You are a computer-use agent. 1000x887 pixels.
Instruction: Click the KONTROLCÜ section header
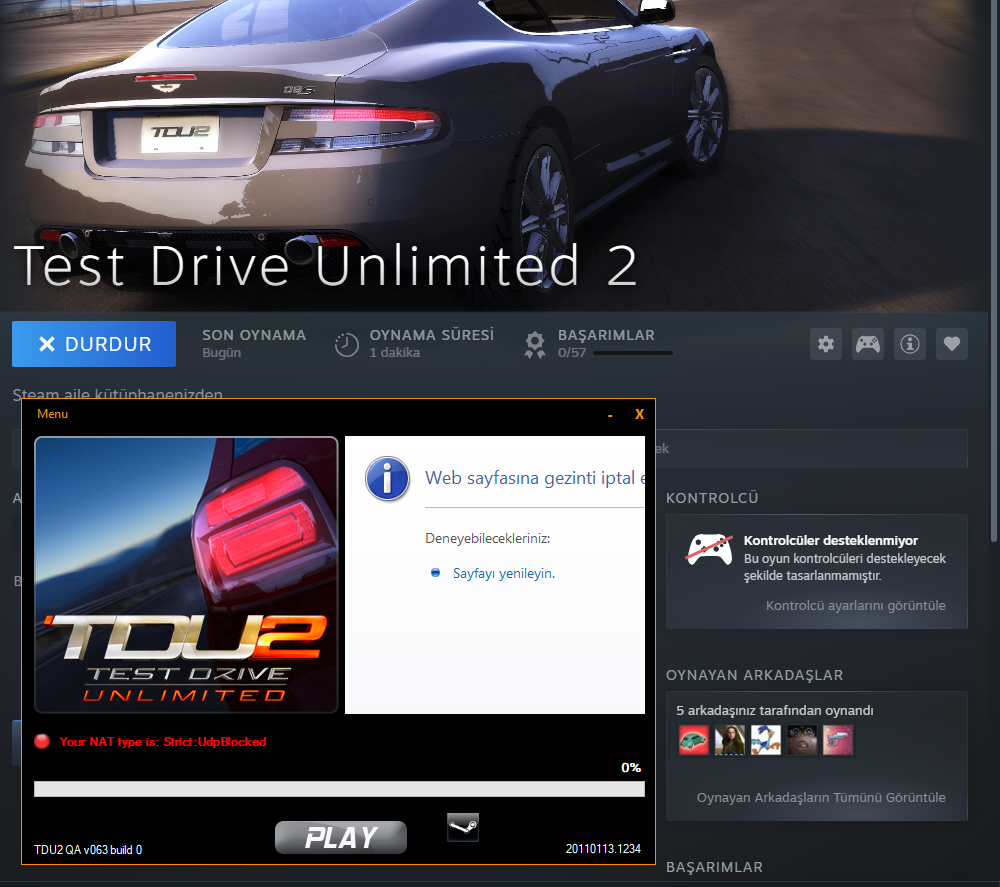tap(712, 498)
